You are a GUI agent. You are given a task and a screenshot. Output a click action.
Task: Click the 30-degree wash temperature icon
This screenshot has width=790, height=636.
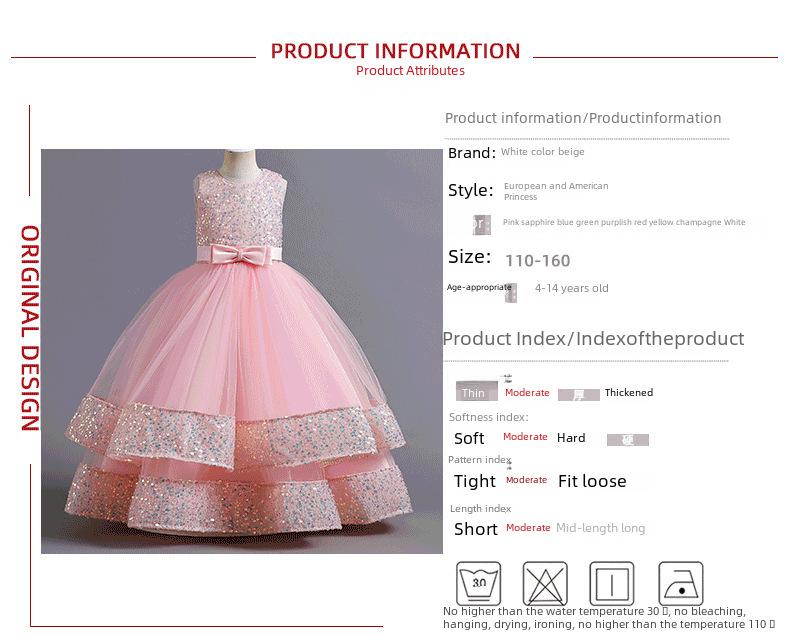478,583
